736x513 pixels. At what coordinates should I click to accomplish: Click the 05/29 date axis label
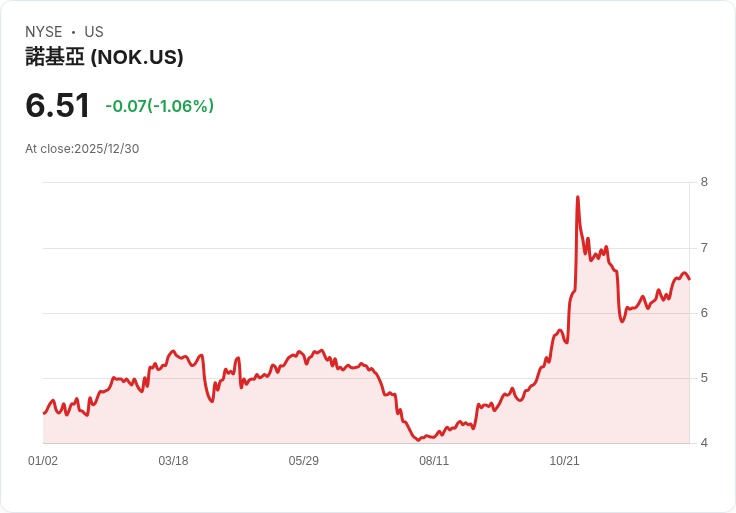click(304, 461)
